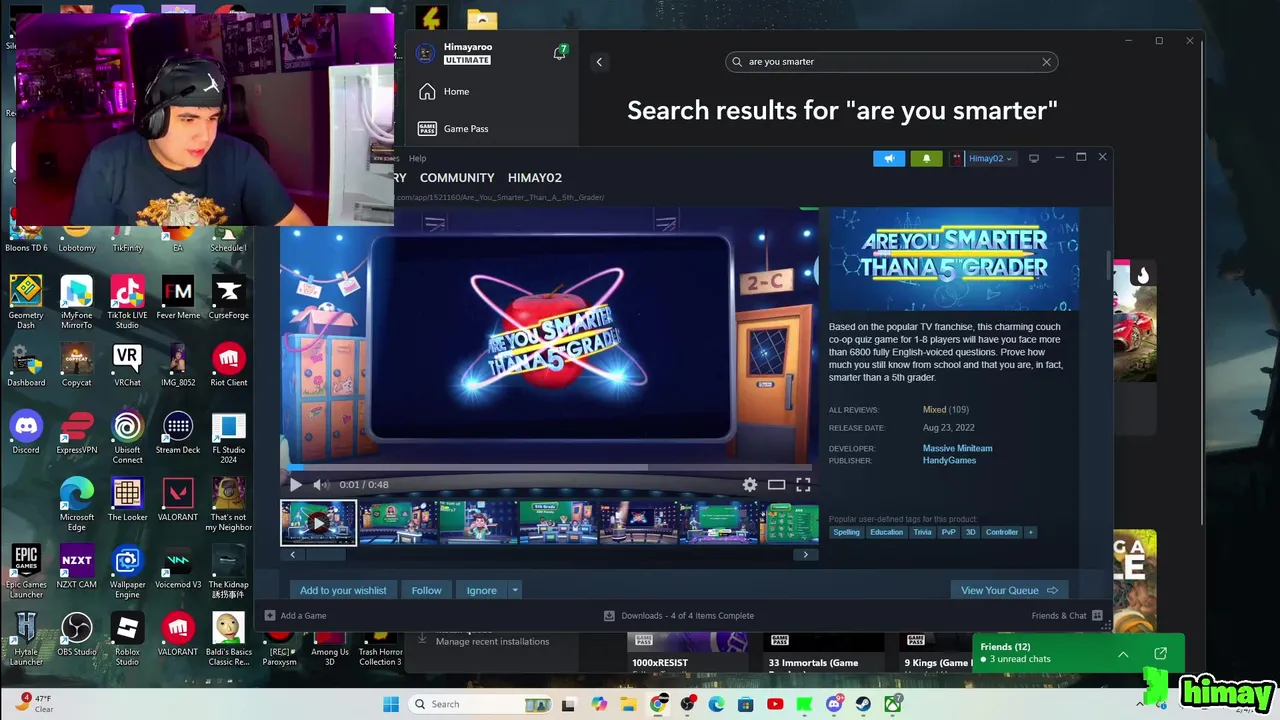Click Steam store page URL bar
This screenshot has height=720, width=1280.
(500, 197)
